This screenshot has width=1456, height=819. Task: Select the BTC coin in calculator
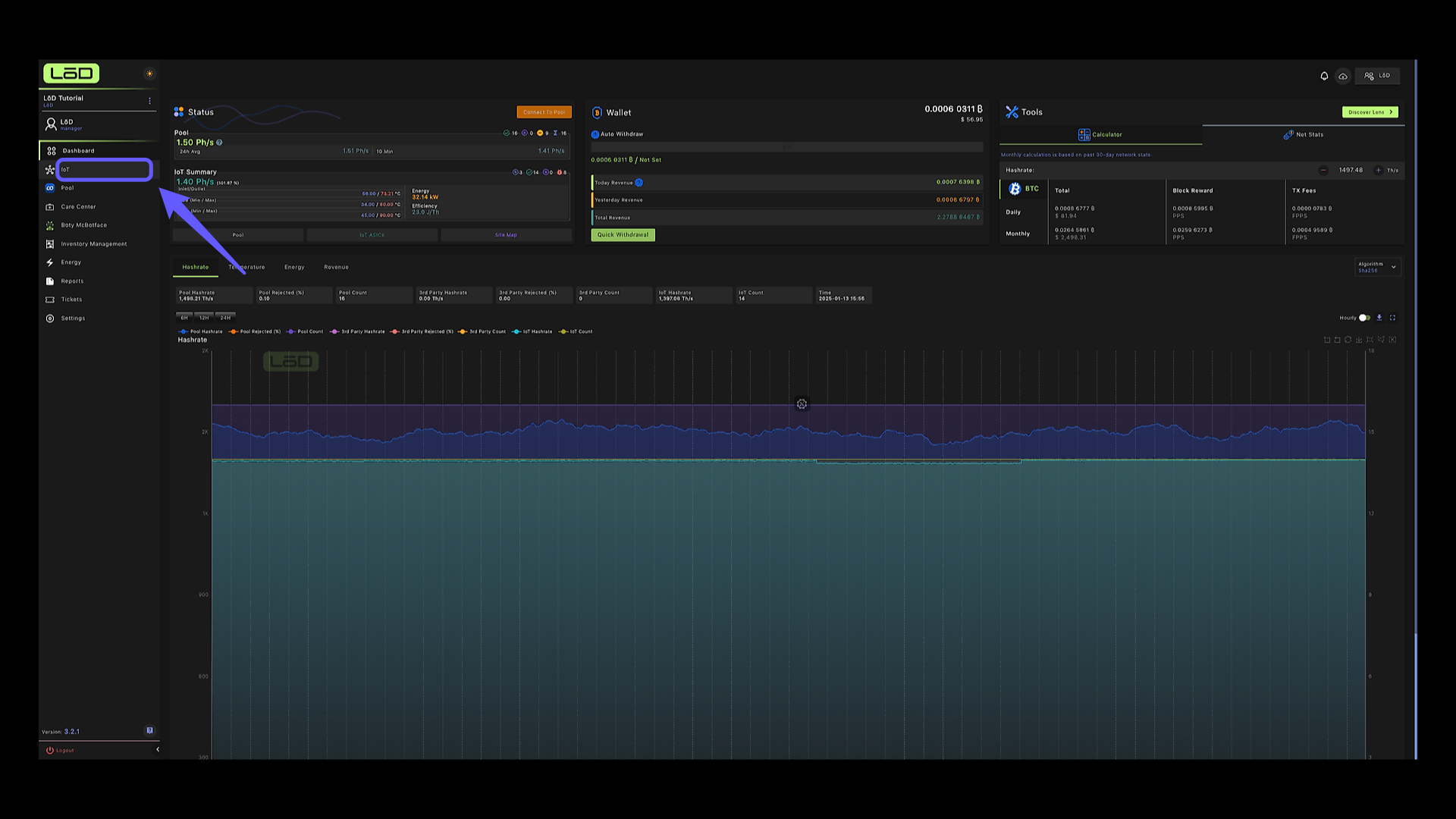coord(1024,189)
